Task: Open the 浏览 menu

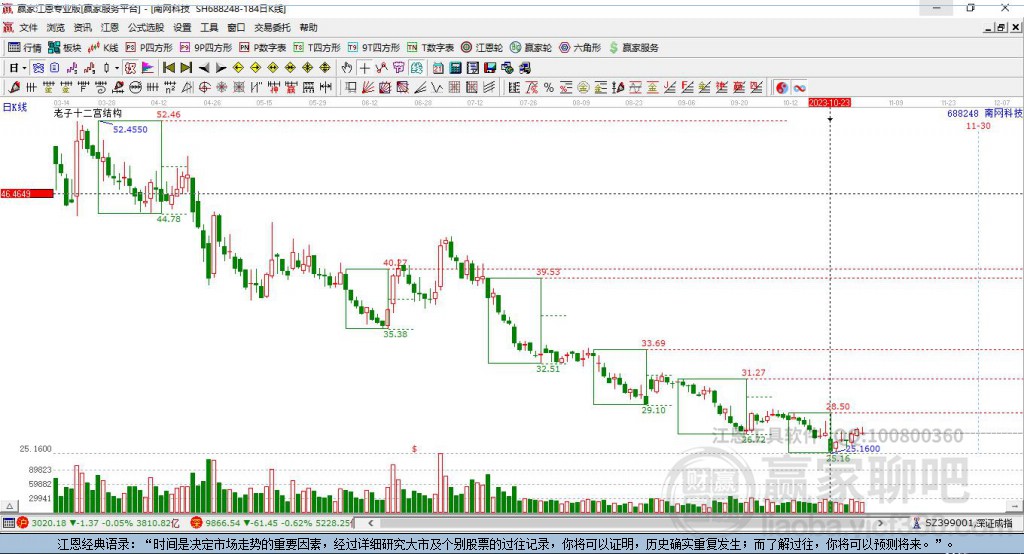Action: point(56,27)
